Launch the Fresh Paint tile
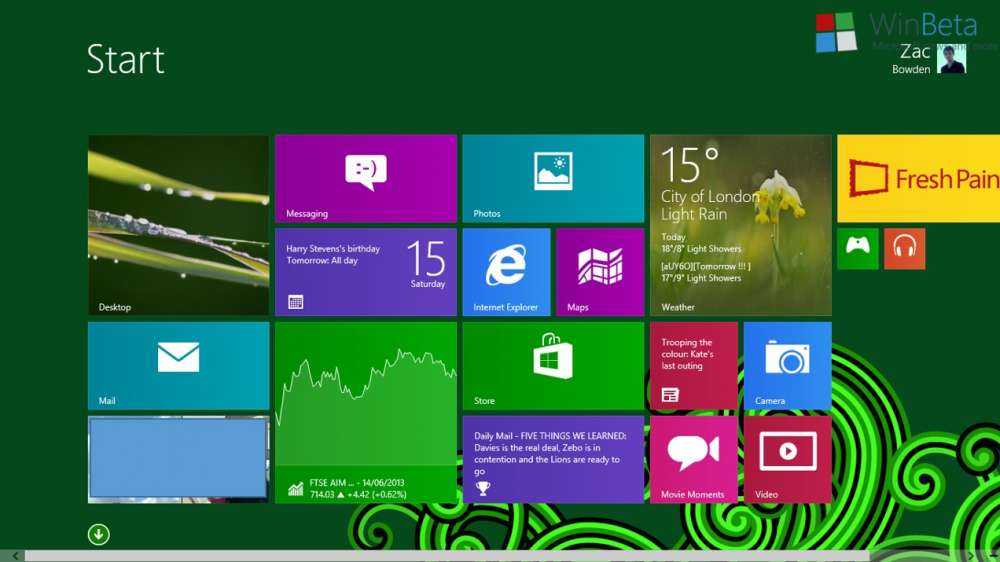Viewport: 1000px width, 562px height. (918, 178)
